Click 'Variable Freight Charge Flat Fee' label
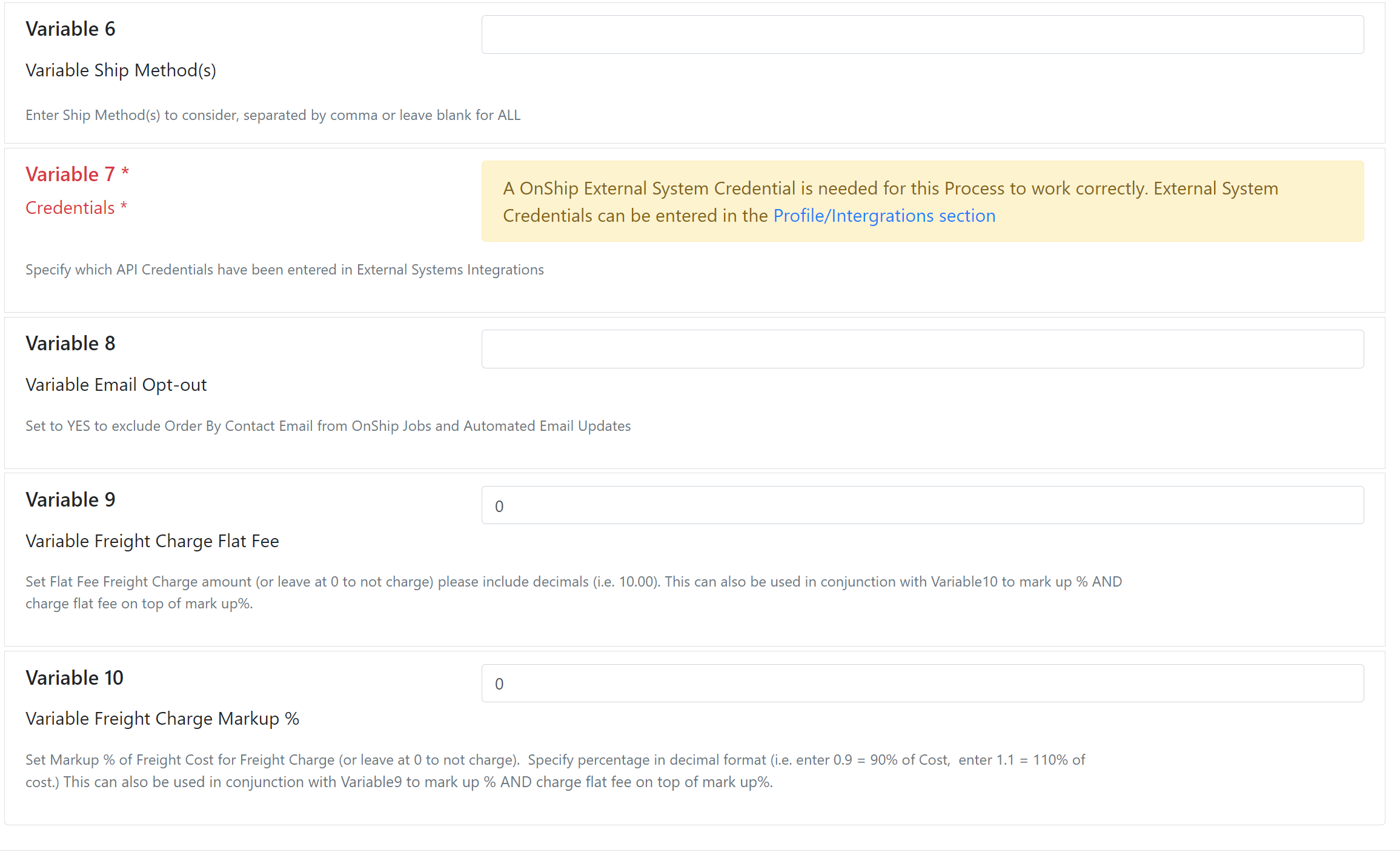Image resolution: width=1400 pixels, height=855 pixels. coord(152,541)
